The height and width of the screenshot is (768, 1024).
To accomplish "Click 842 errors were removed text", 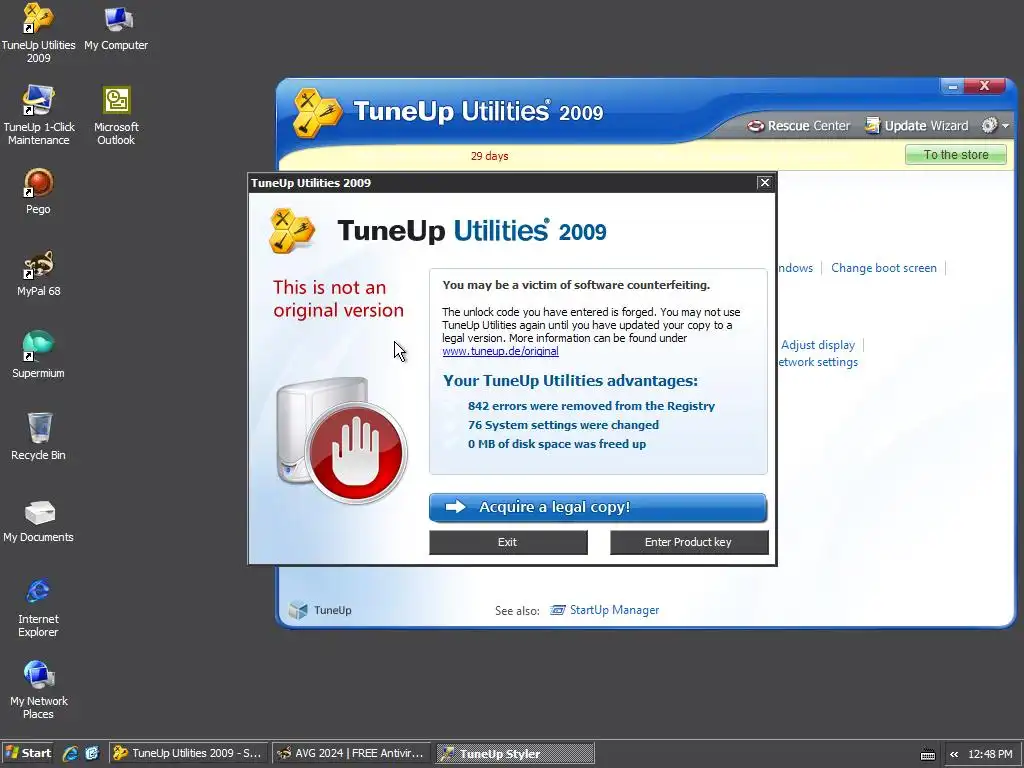I will (591, 406).
